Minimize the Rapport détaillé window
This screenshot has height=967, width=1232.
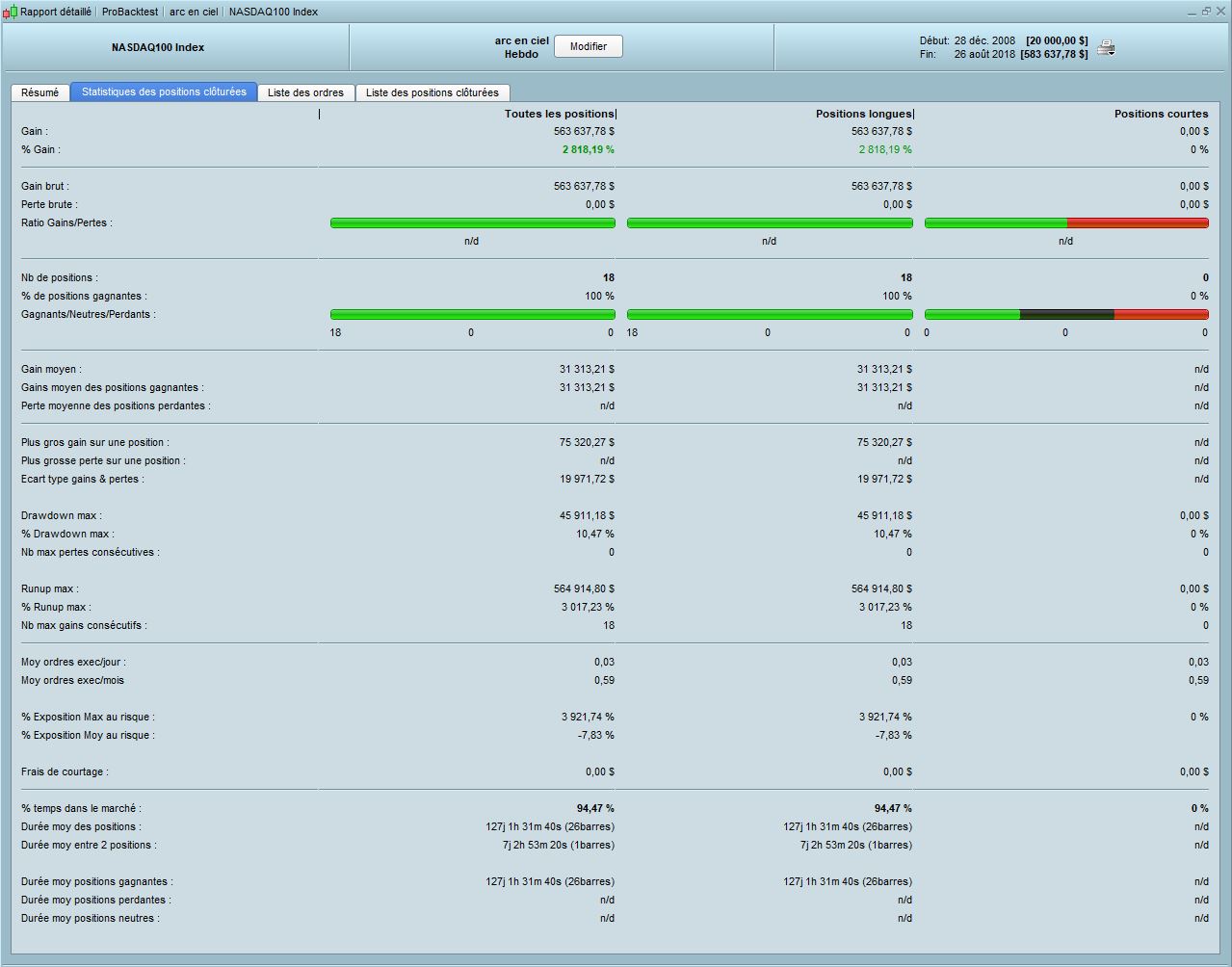pyautogui.click(x=1193, y=12)
